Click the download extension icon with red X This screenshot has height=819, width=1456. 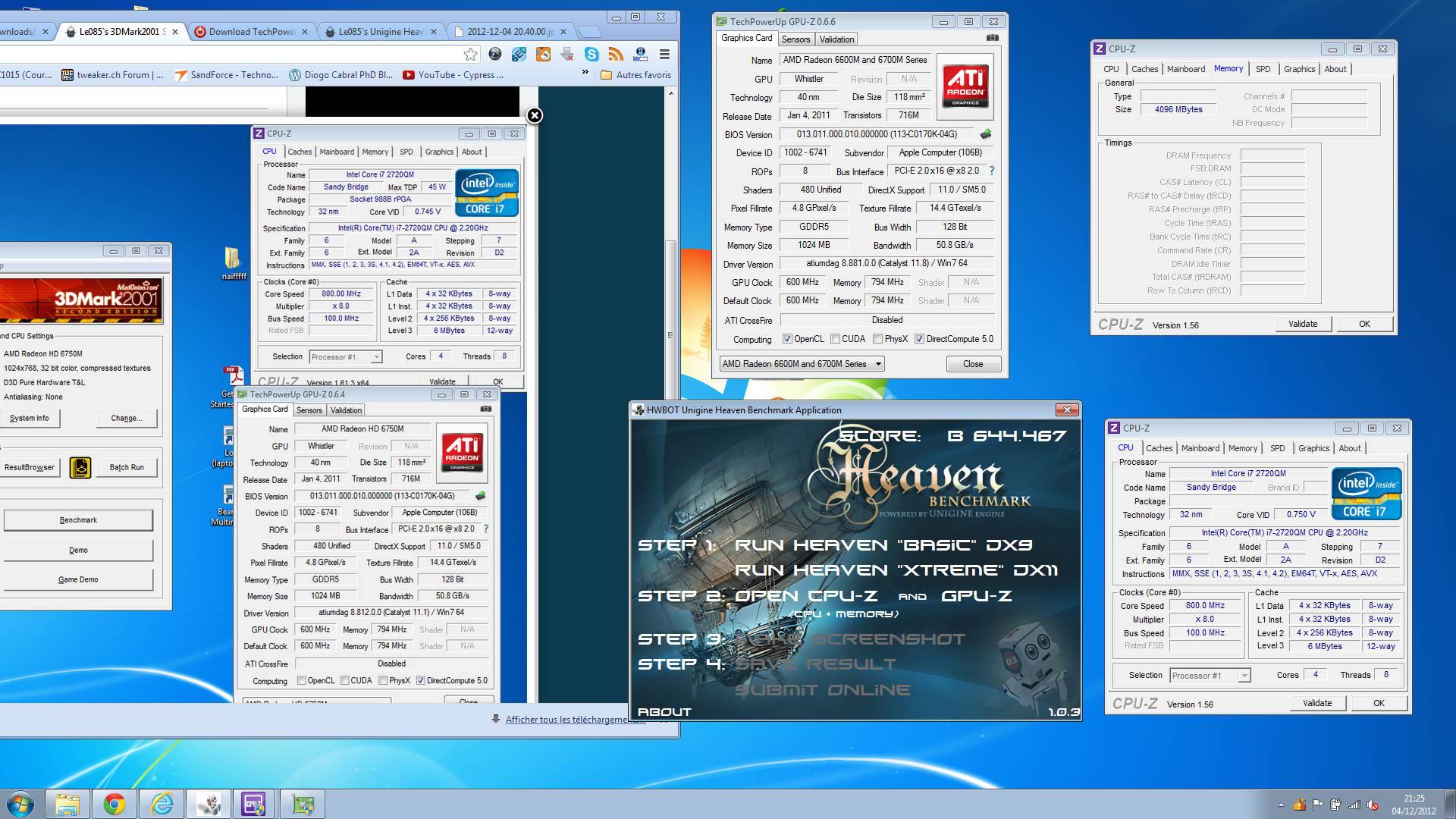pyautogui.click(x=567, y=54)
